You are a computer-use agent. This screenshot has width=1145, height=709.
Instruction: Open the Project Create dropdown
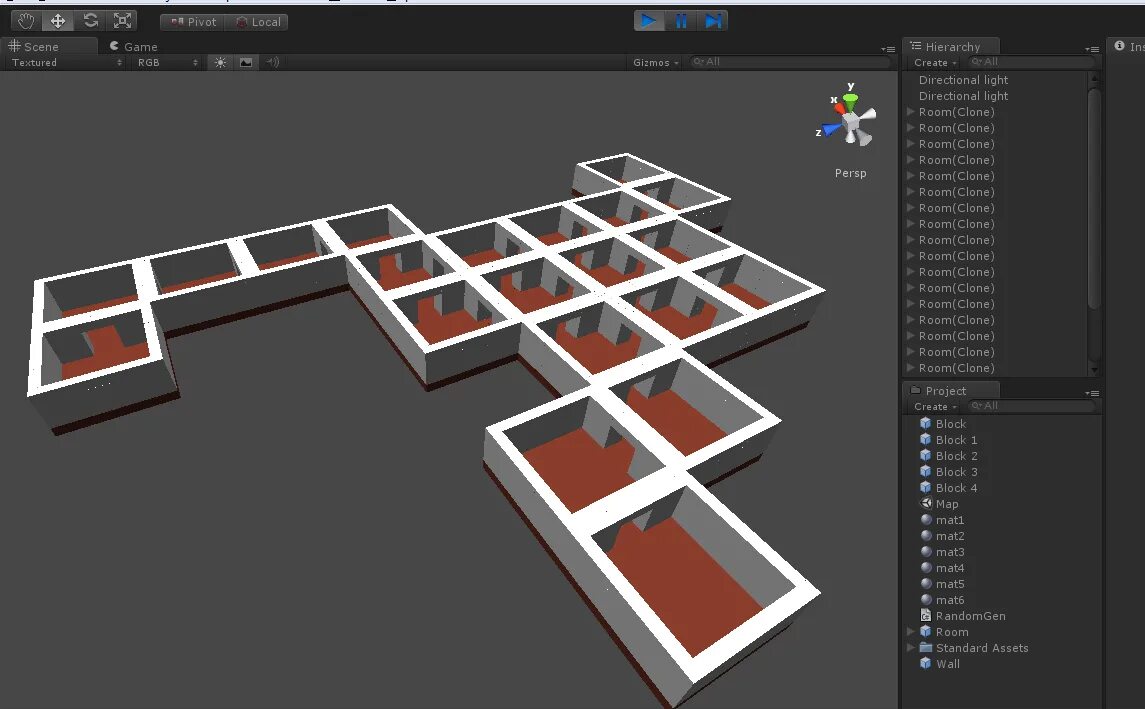(935, 407)
